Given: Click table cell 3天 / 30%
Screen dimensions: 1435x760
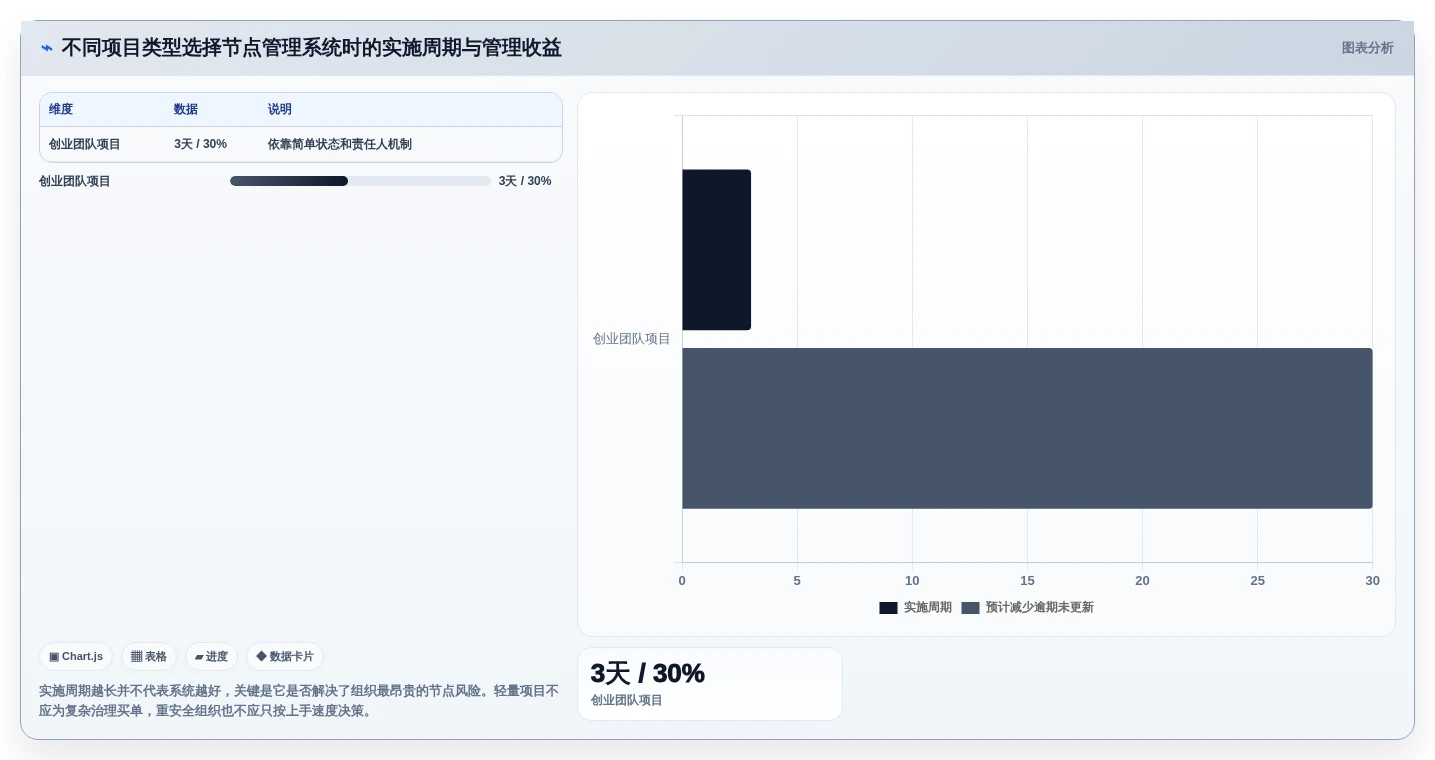Looking at the screenshot, I should click(200, 145).
